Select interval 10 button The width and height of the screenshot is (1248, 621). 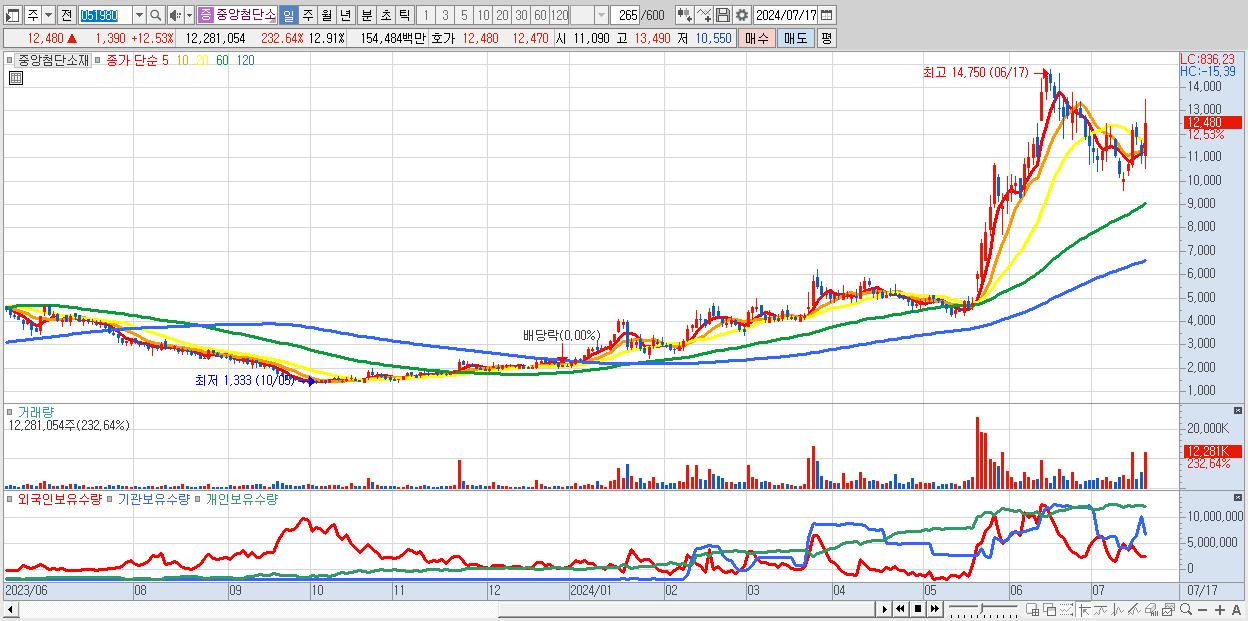tap(483, 15)
